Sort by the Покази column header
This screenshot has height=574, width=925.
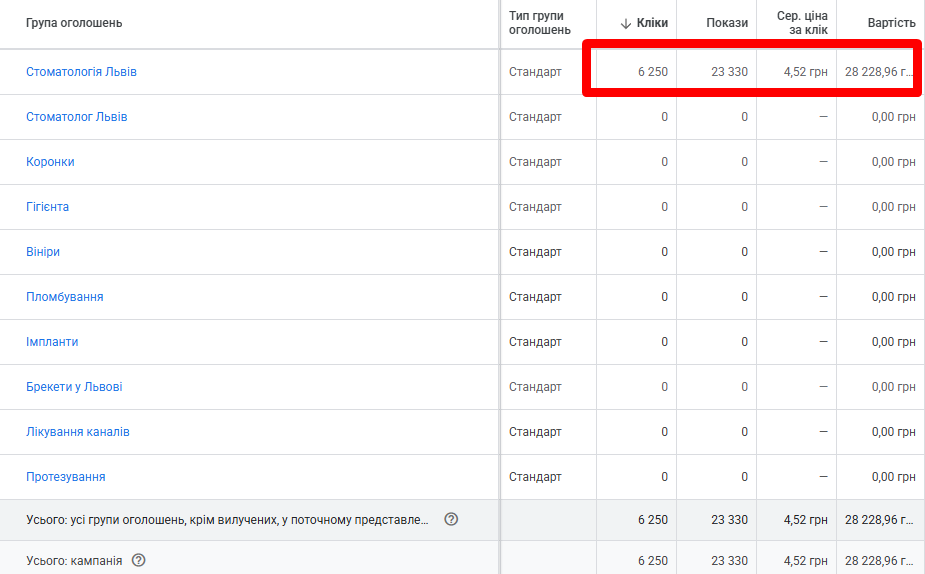point(727,23)
